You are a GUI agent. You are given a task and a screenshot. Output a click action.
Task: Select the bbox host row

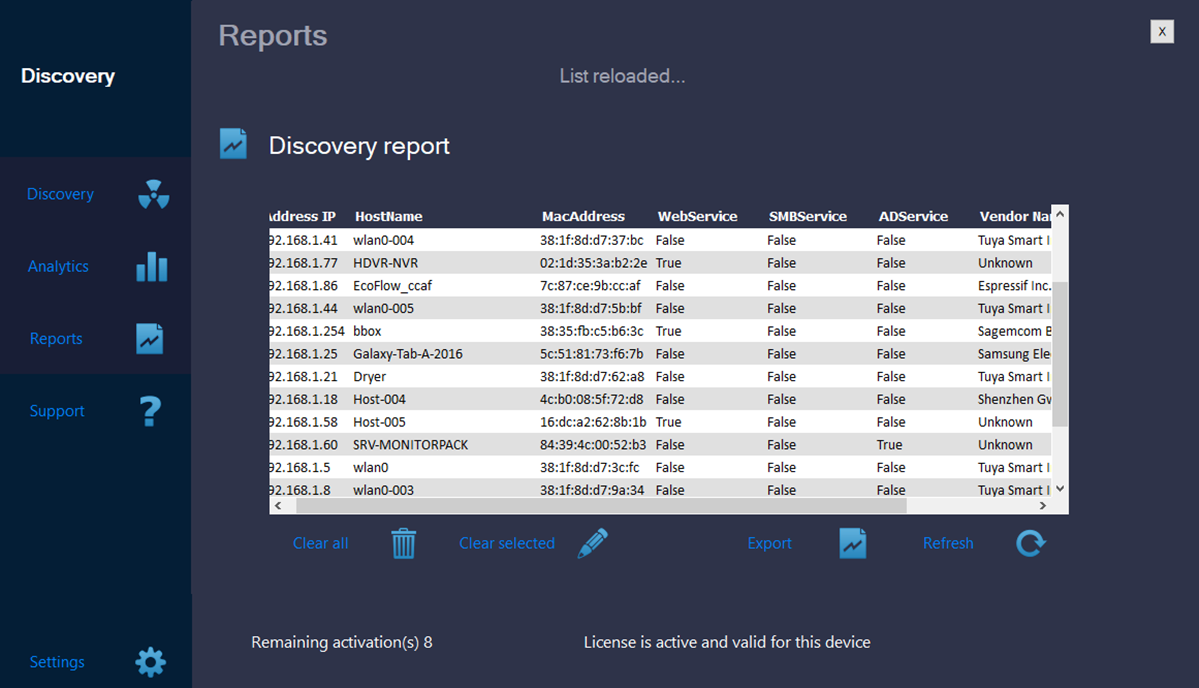coord(661,331)
